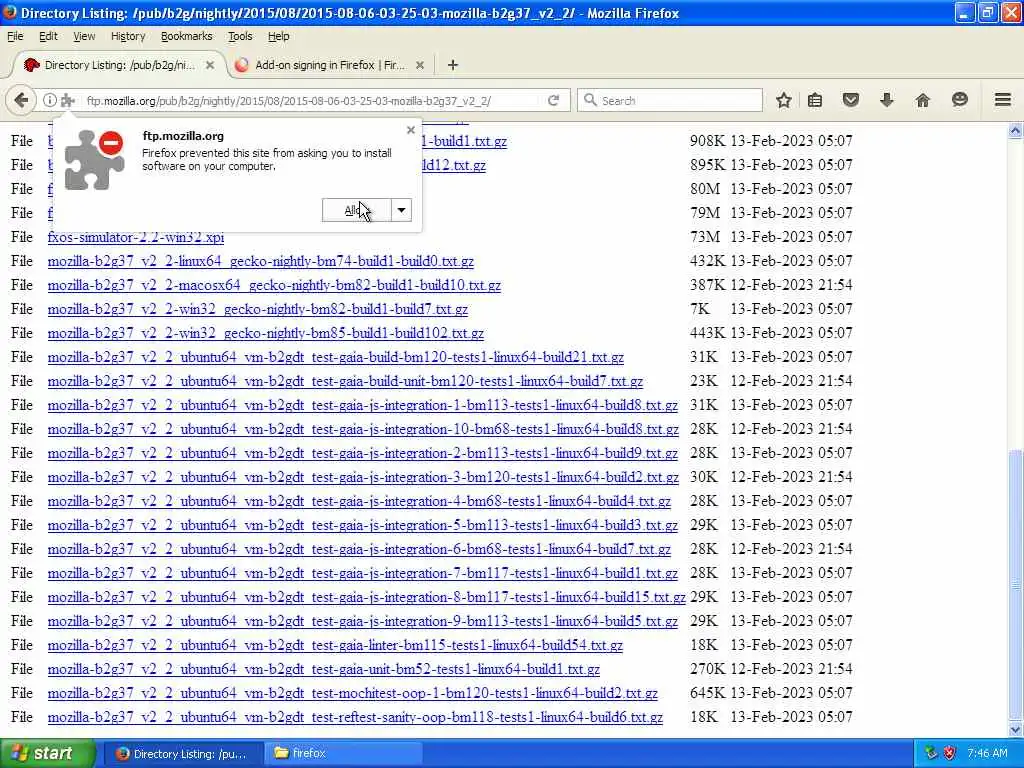Open a new tab with plus button

tap(453, 65)
